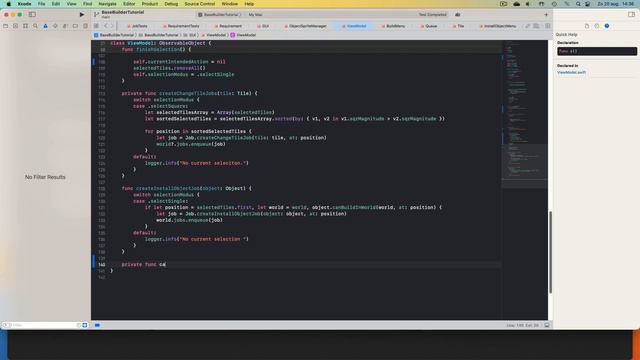
Task: Click the Test Completed status text
Action: point(432,15)
